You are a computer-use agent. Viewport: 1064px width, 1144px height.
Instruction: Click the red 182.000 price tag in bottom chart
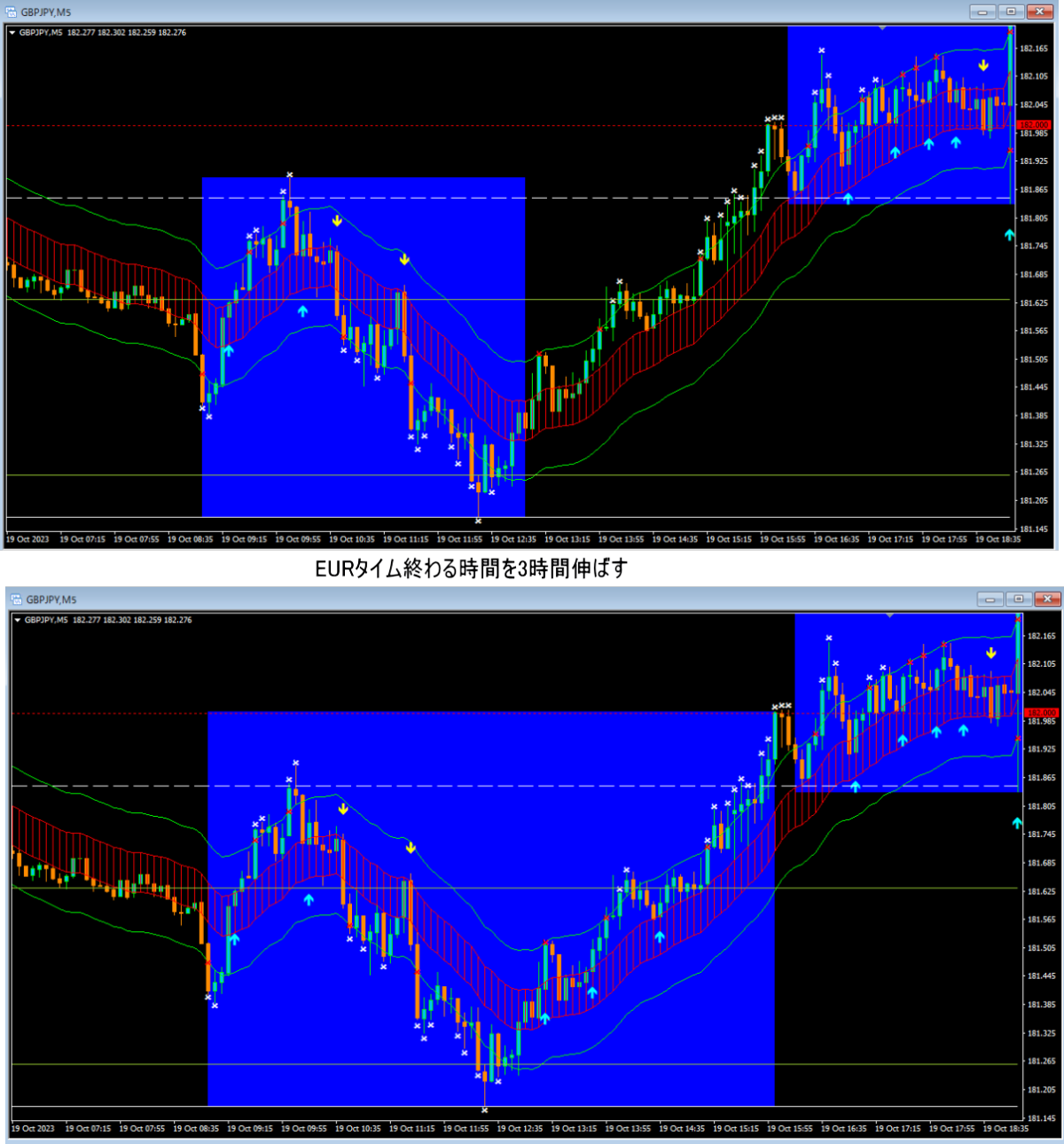click(x=1040, y=713)
